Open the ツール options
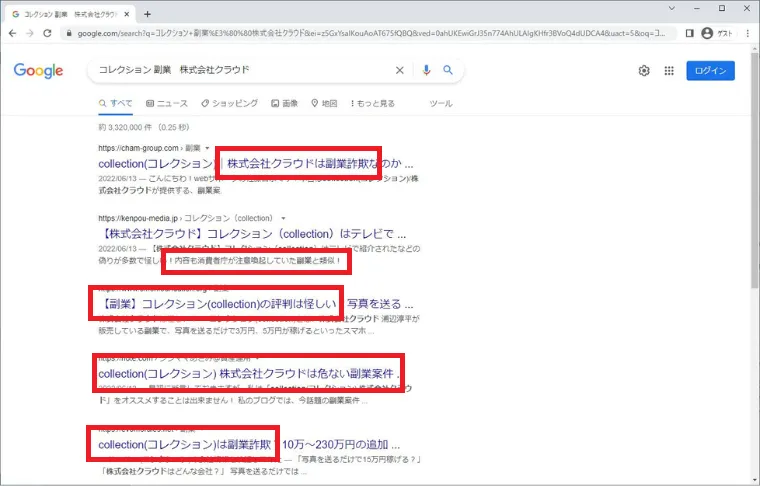This screenshot has width=760, height=486. pyautogui.click(x=441, y=103)
